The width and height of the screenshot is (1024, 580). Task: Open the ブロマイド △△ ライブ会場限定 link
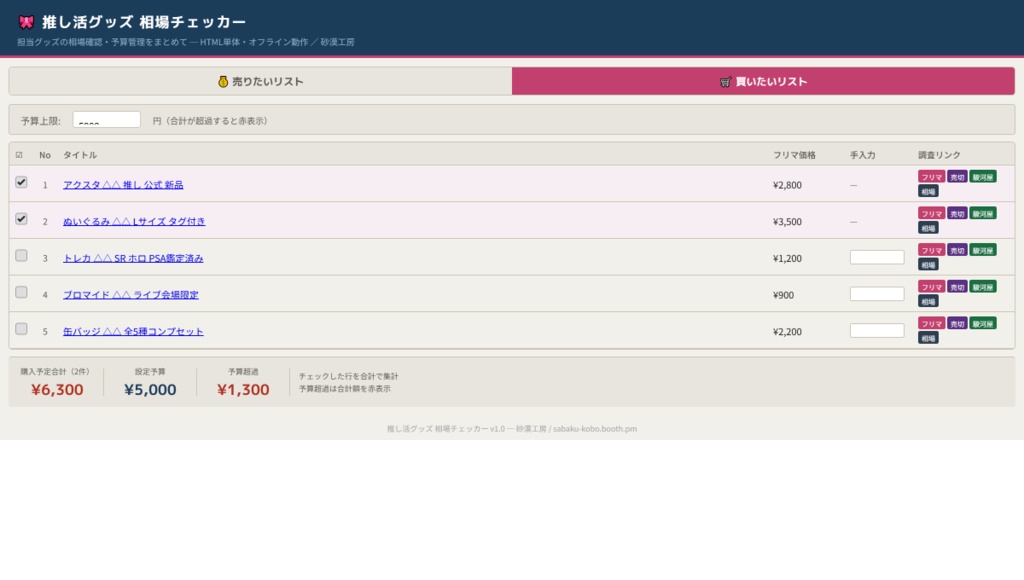(x=131, y=295)
